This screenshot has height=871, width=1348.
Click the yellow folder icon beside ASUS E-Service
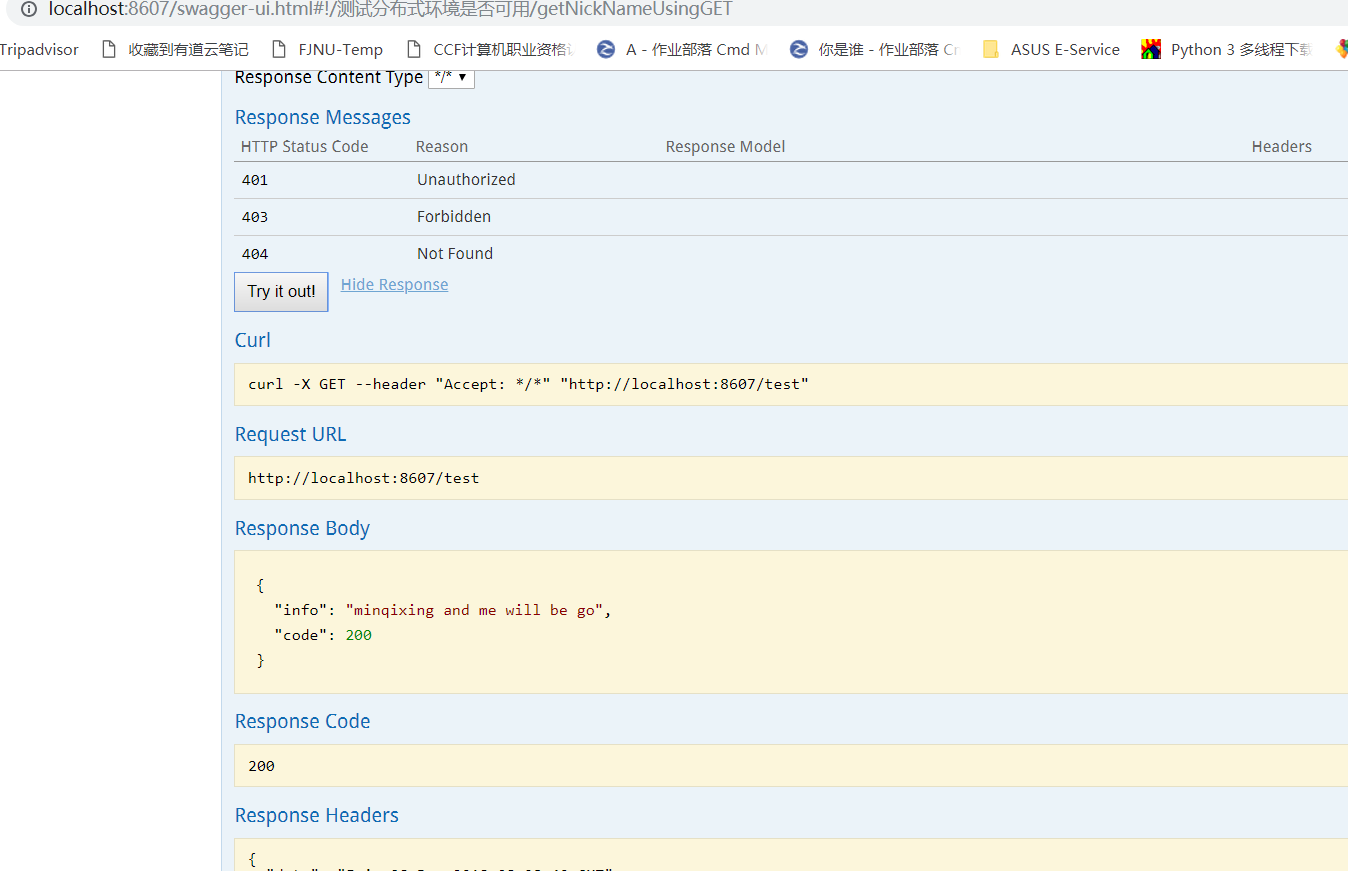click(x=991, y=49)
